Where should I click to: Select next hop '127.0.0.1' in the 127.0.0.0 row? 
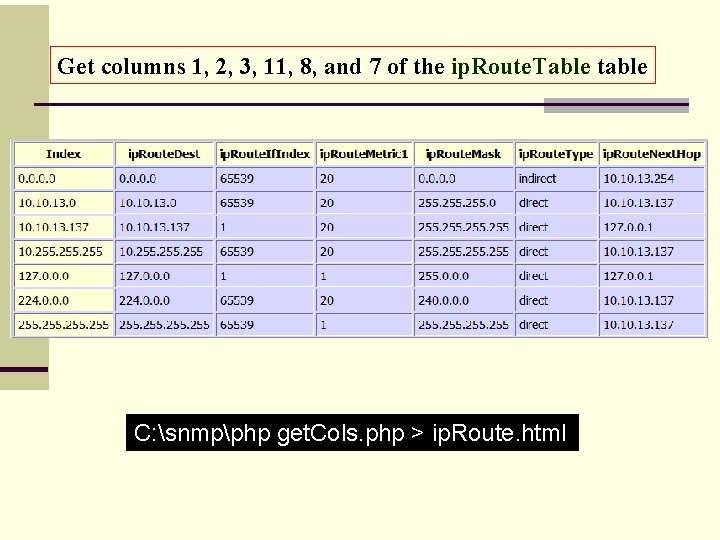[652, 276]
